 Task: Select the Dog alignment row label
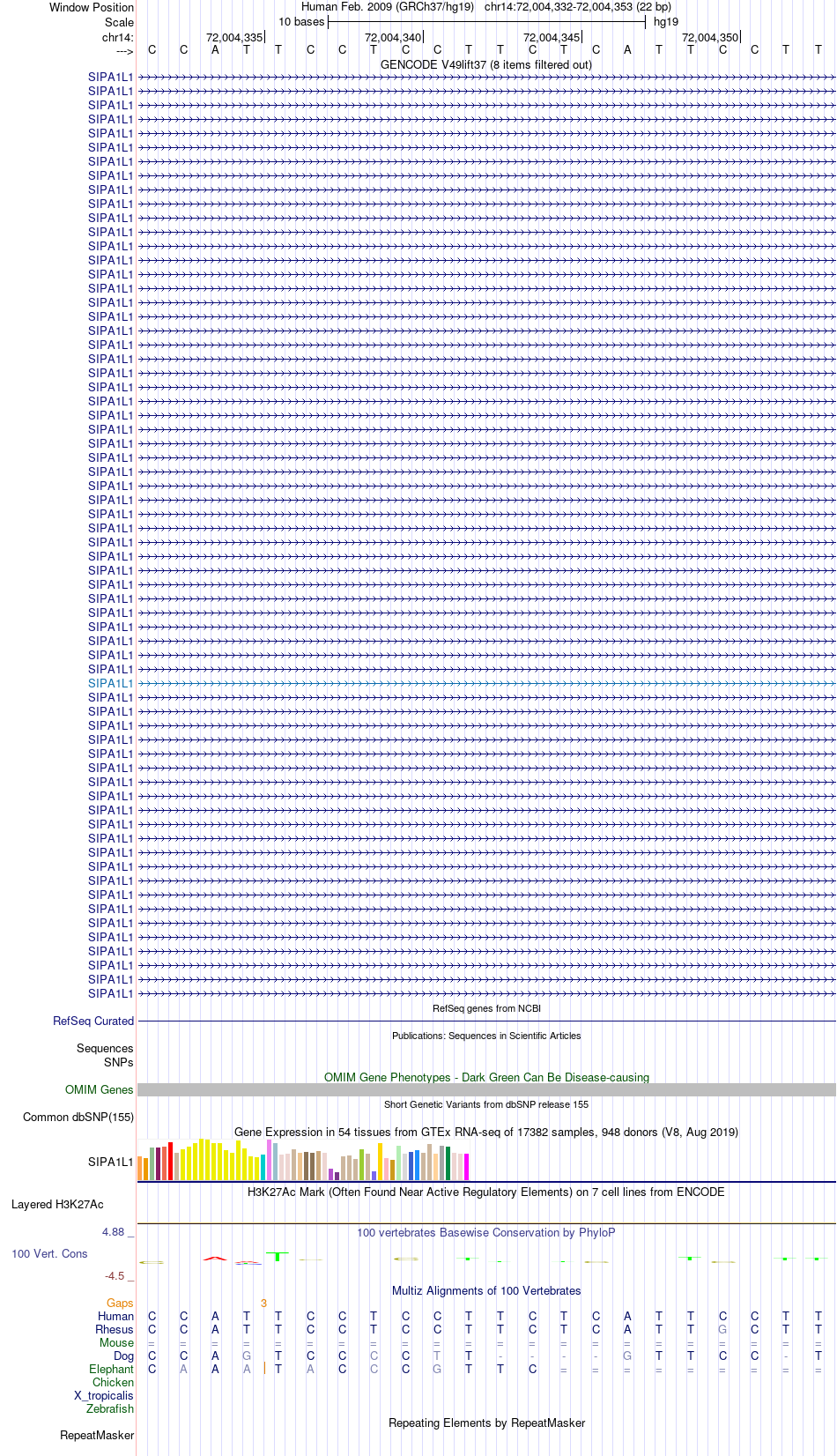click(124, 1356)
